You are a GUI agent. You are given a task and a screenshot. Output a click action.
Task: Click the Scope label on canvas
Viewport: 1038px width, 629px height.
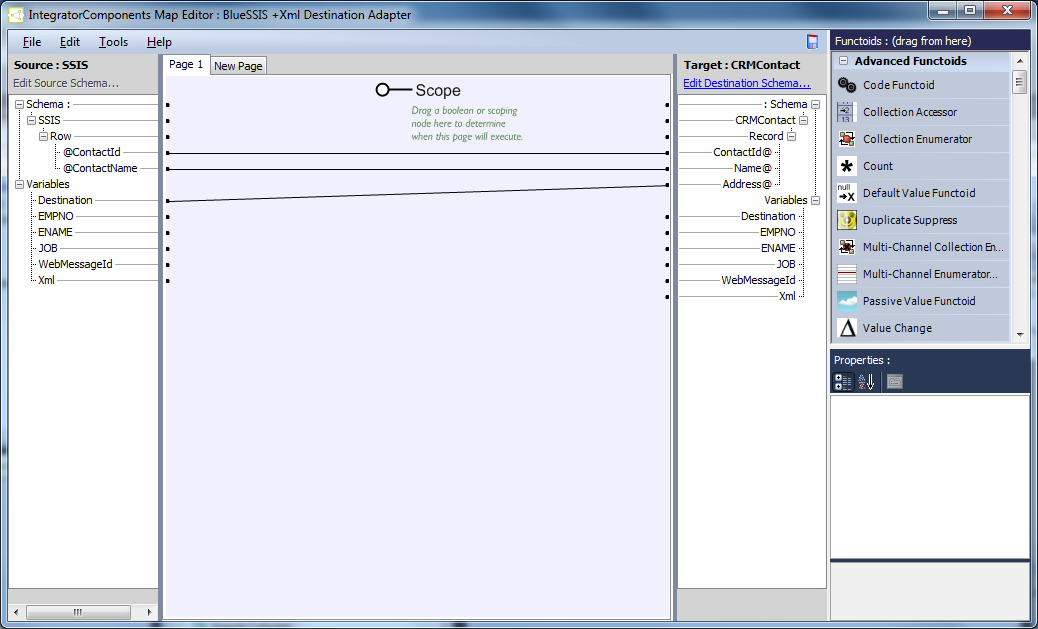click(x=438, y=91)
